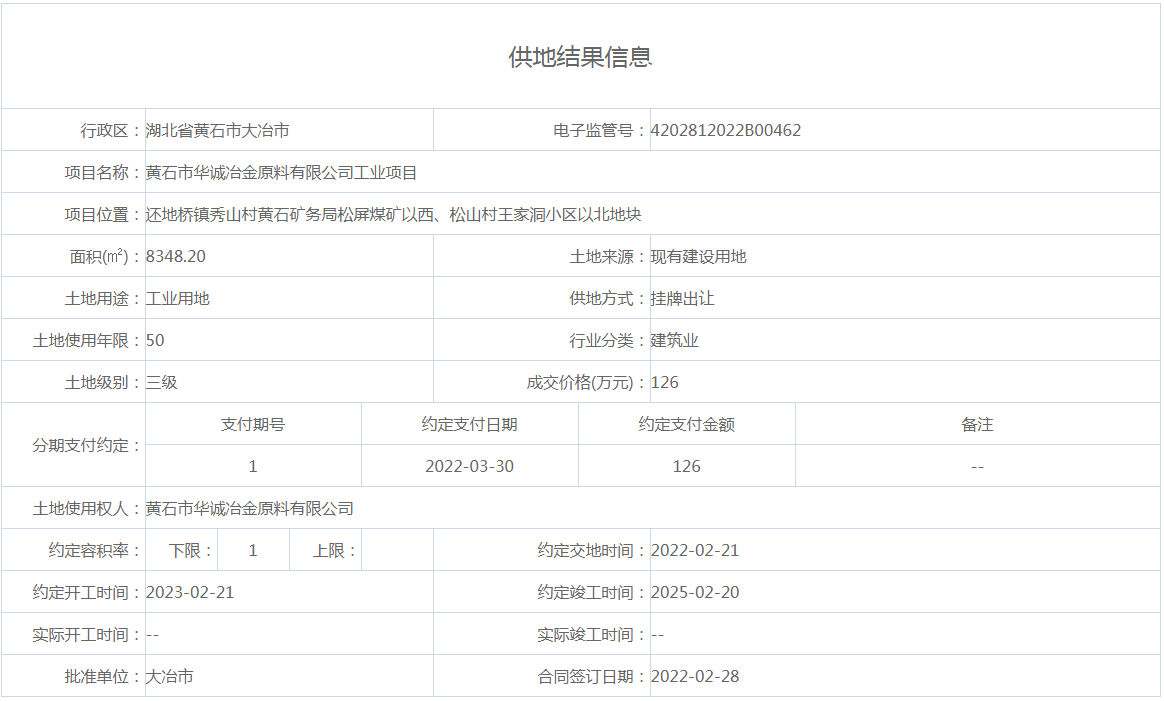
Task: Click the 分期支付约定 label
Action: (x=86, y=446)
